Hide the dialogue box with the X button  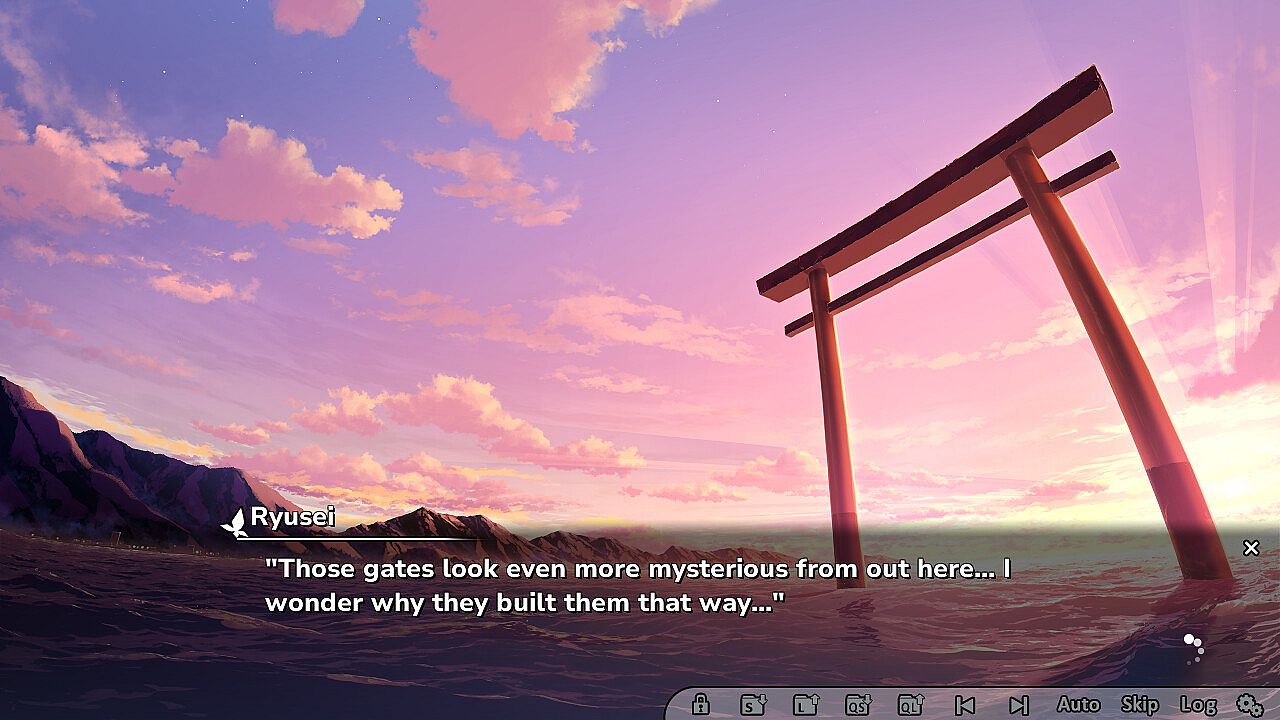click(x=1251, y=548)
